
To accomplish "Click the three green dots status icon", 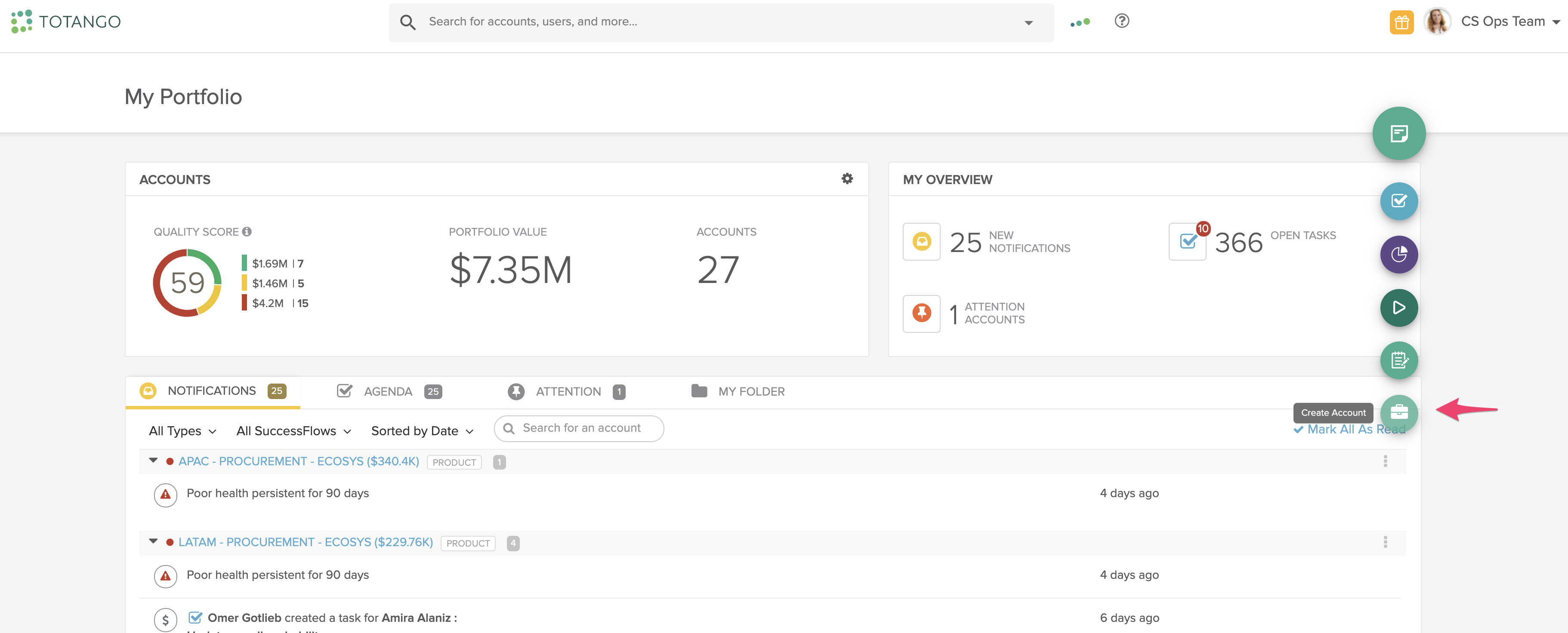I will 1080,22.
